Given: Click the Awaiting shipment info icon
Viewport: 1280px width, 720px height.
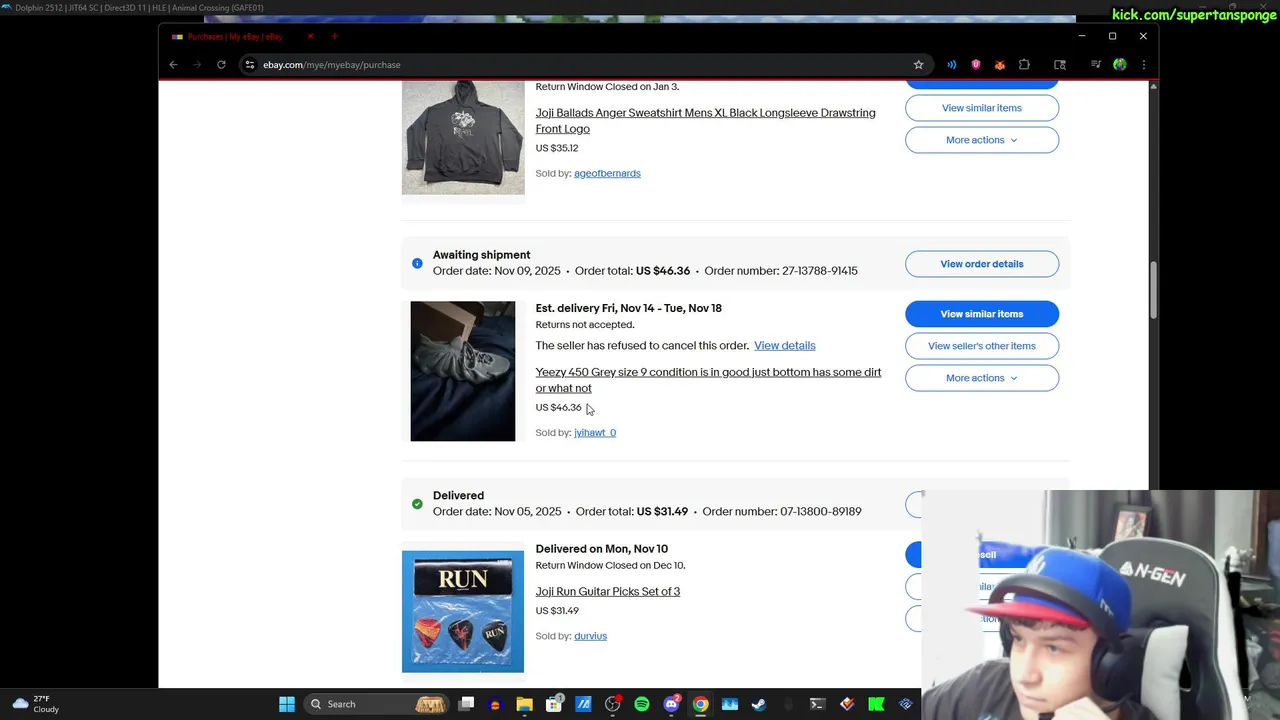Looking at the screenshot, I should tap(417, 263).
